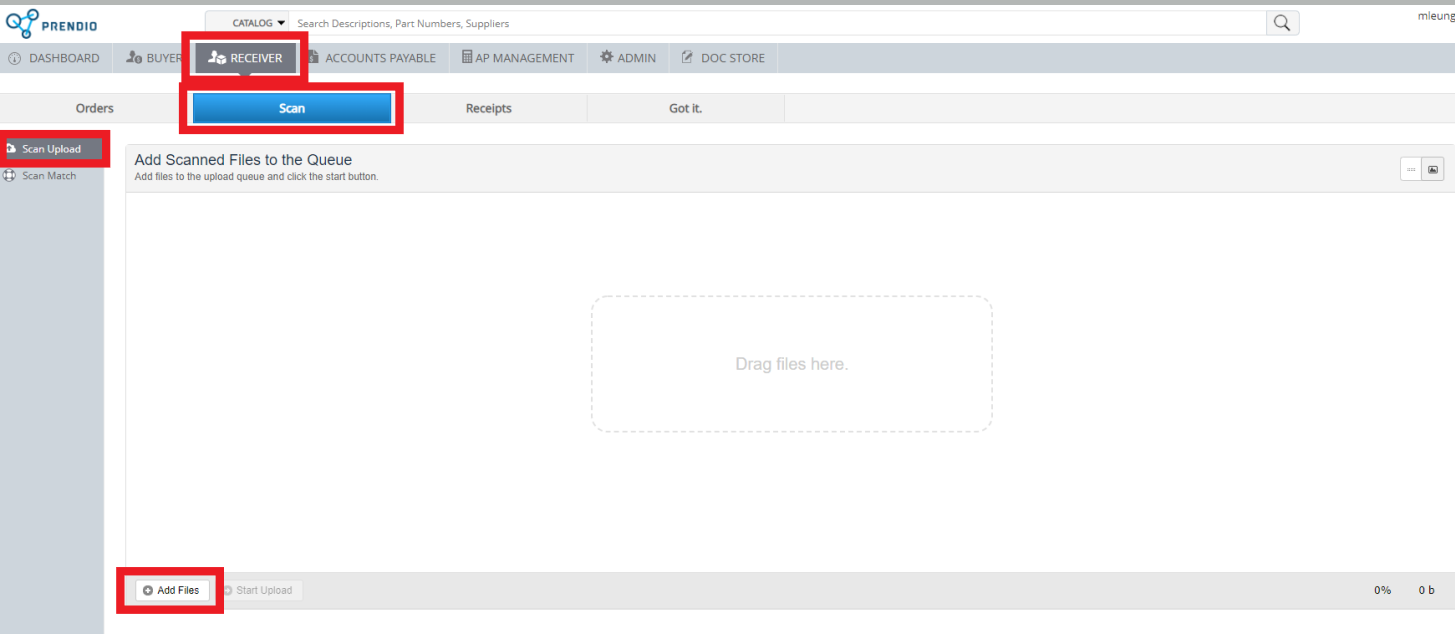Screen dimensions: 1455x634
Task: Click the Dashboard gauge icon
Action: pos(15,58)
